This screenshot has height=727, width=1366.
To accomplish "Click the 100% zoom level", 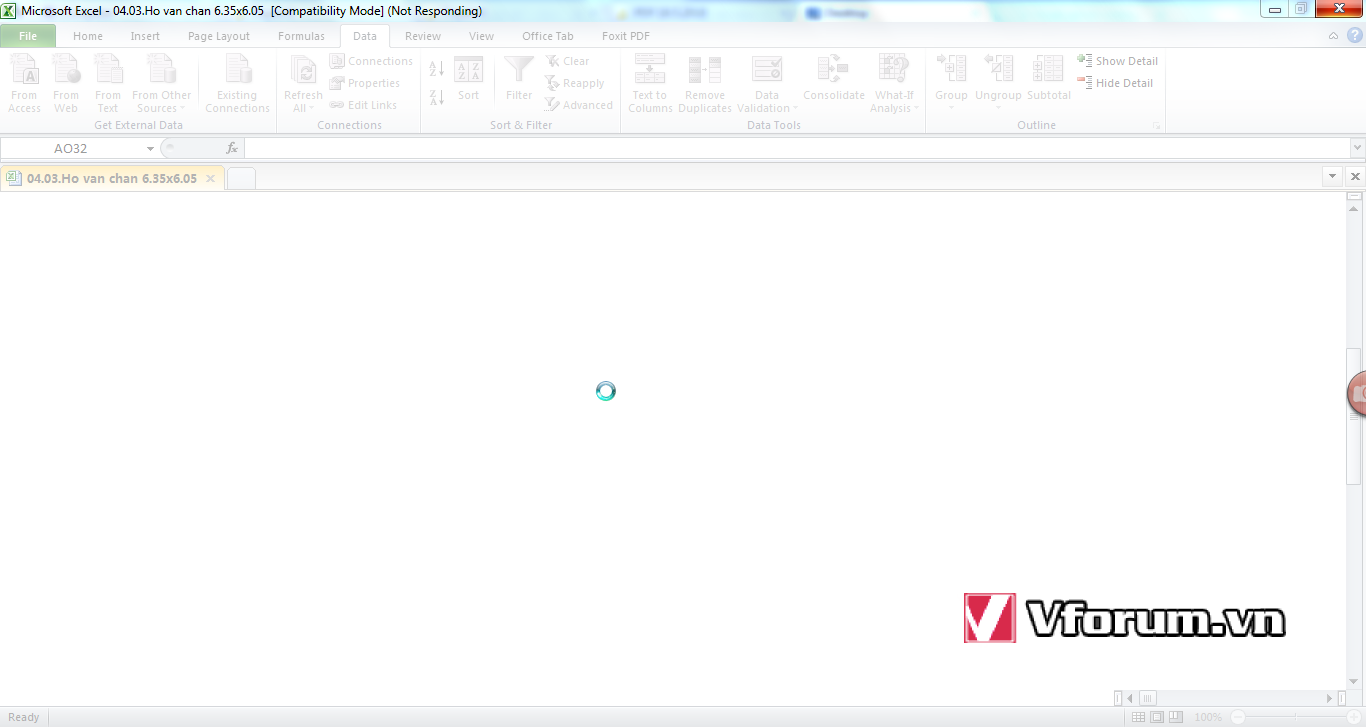I will coord(1208,717).
